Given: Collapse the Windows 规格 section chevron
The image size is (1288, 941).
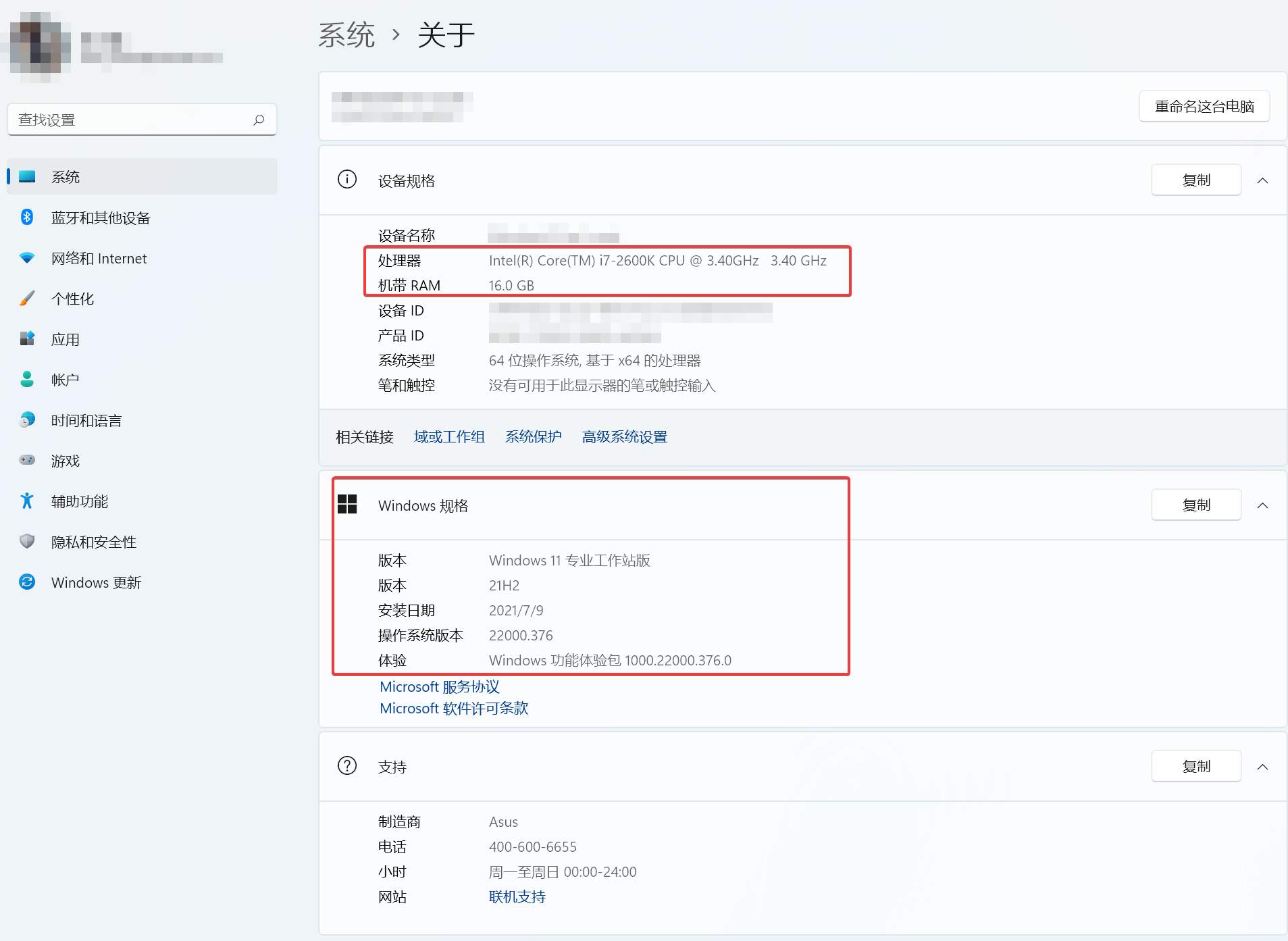Looking at the screenshot, I should click(x=1262, y=505).
